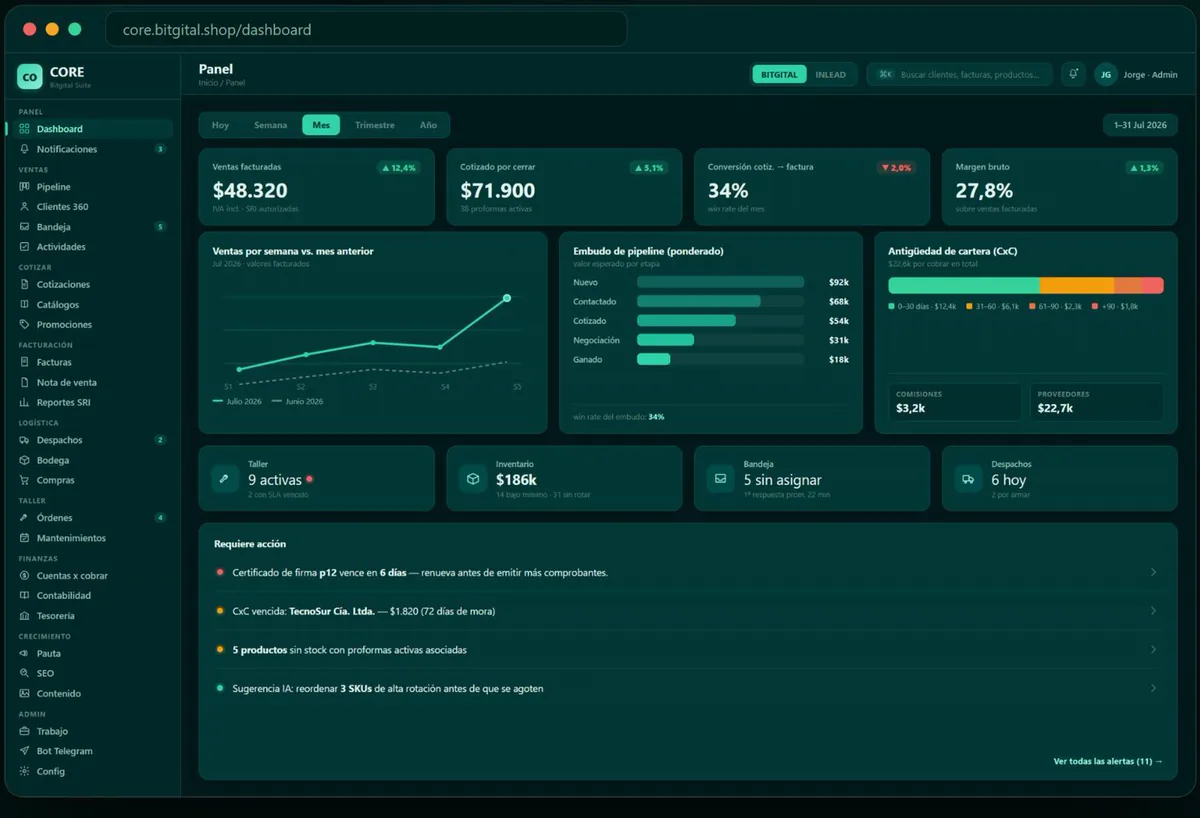This screenshot has width=1200, height=818.
Task: Click the Pipeline icon in the sidebar
Action: (25, 187)
